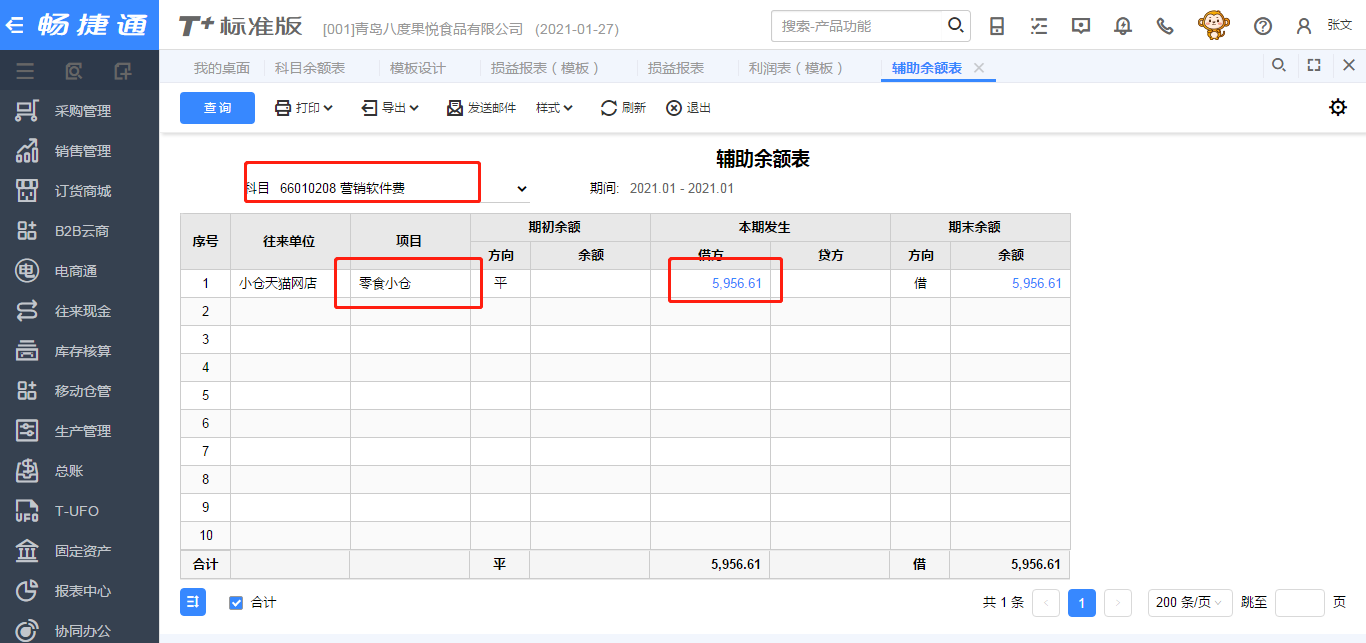Screen dimensions: 1366x643
Task: Go to next page arrow
Action: (x=1118, y=602)
